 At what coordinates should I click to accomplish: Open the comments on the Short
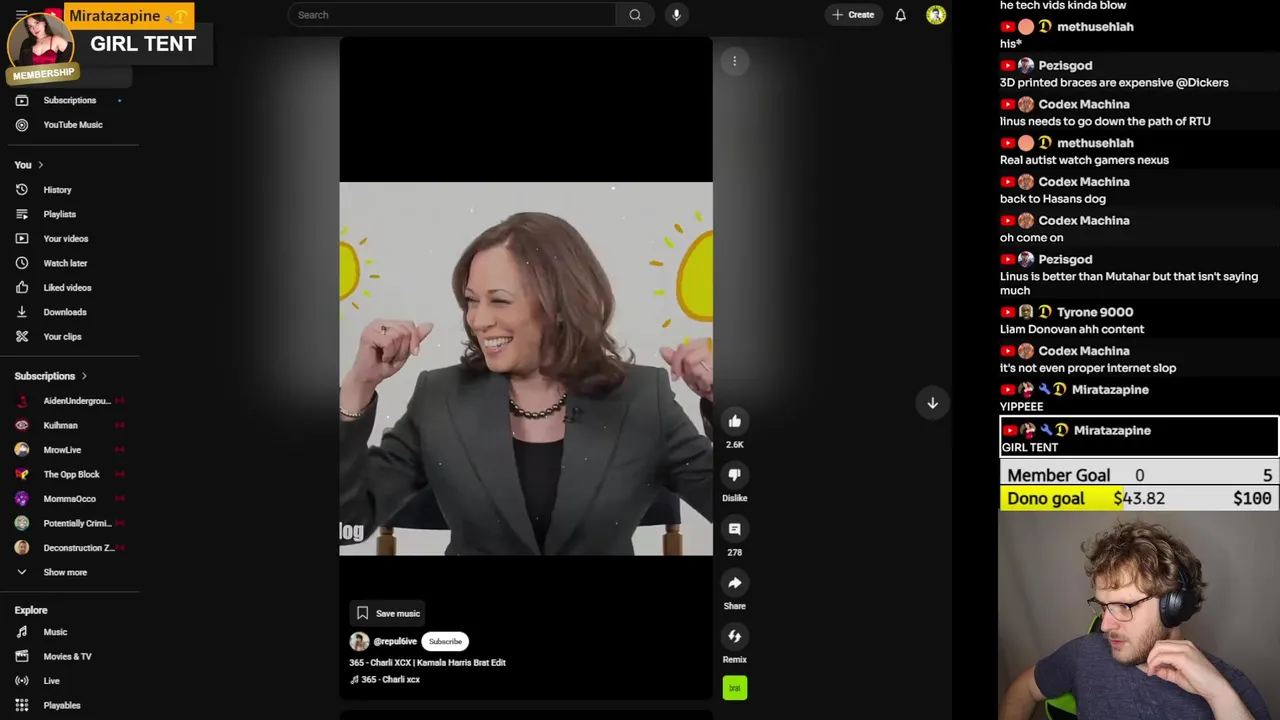point(734,529)
